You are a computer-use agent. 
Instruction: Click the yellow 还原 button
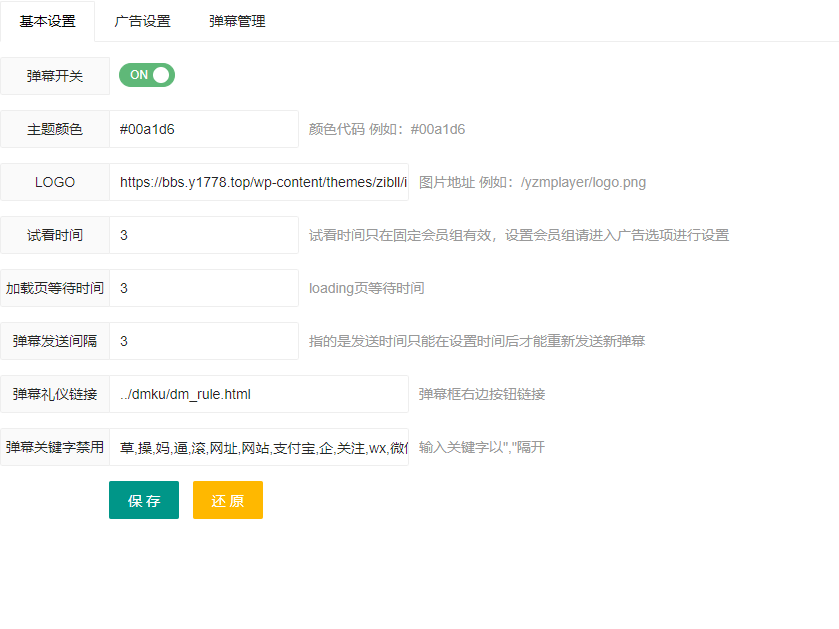coord(227,500)
